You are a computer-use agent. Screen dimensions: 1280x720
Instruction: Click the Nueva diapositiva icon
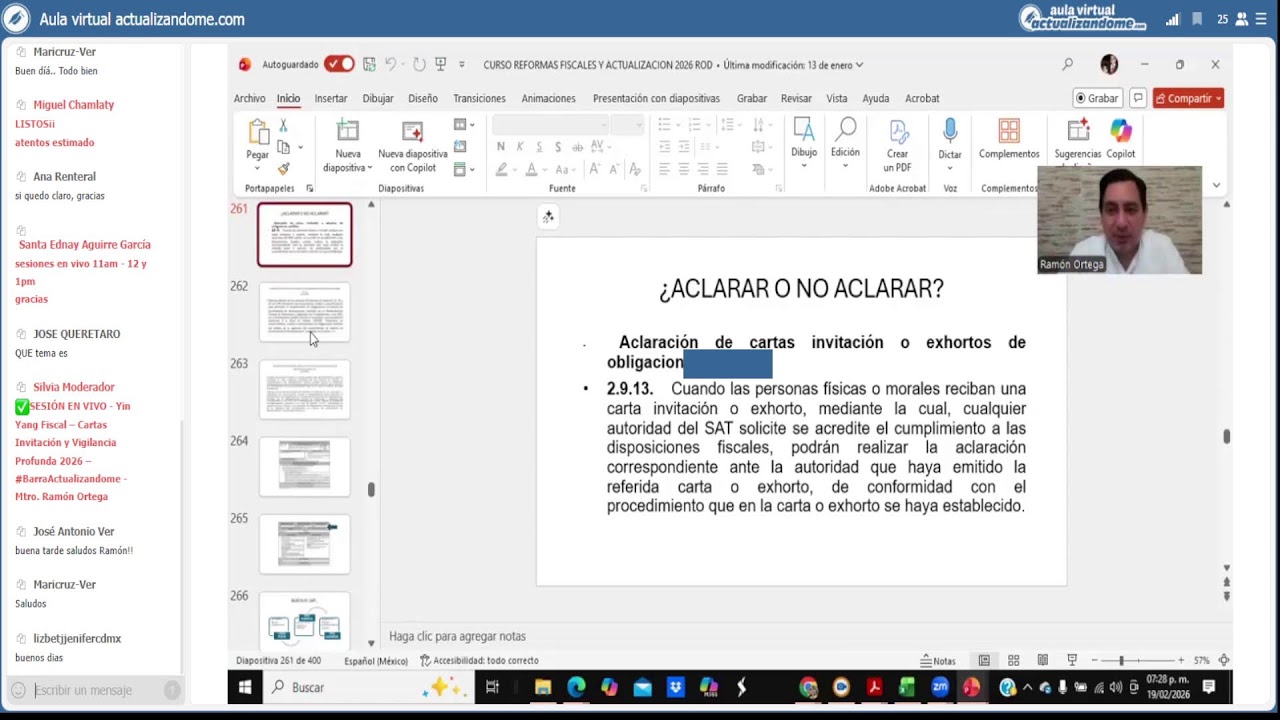[348, 131]
